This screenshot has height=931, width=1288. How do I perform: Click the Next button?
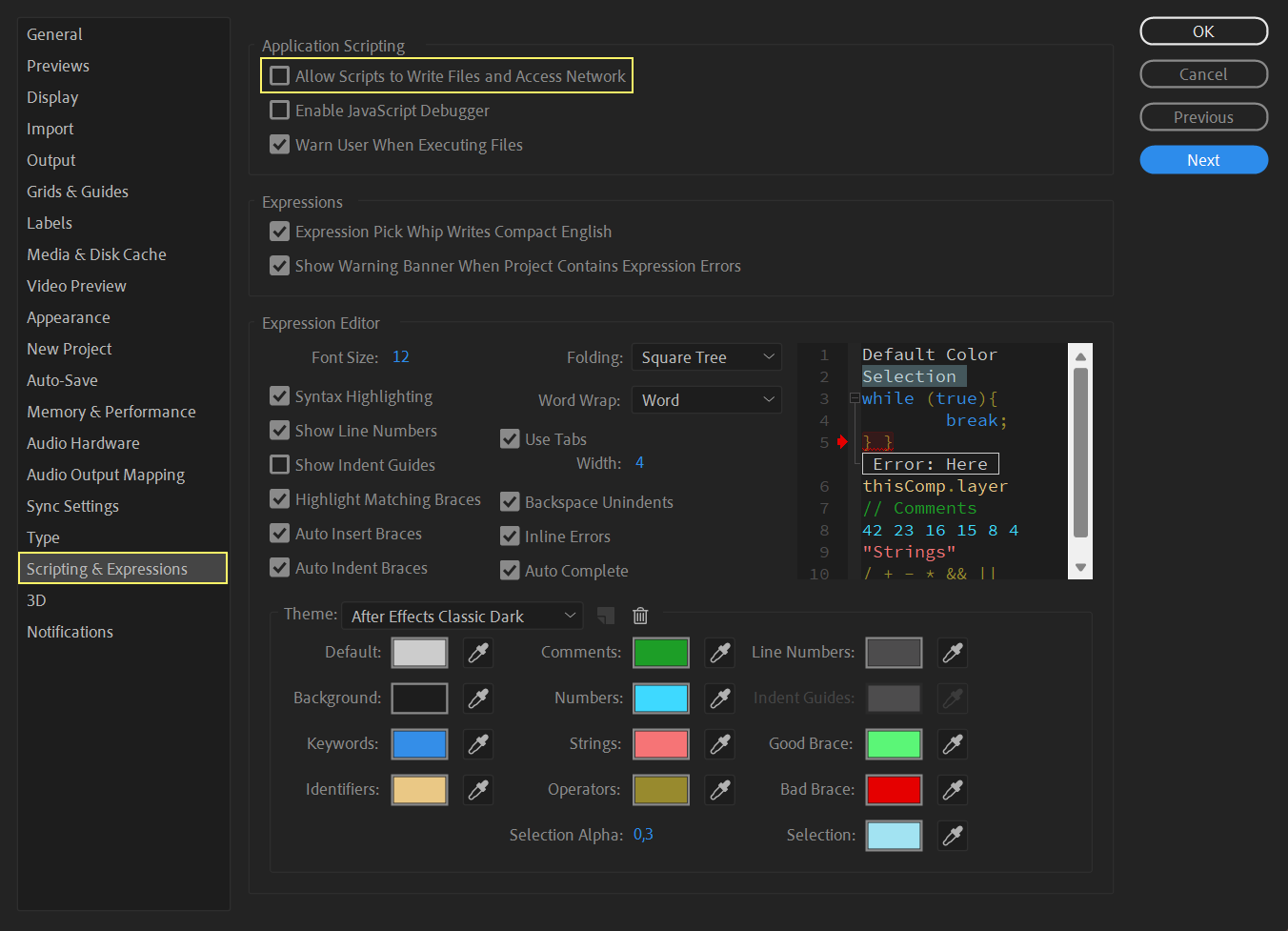click(x=1203, y=160)
